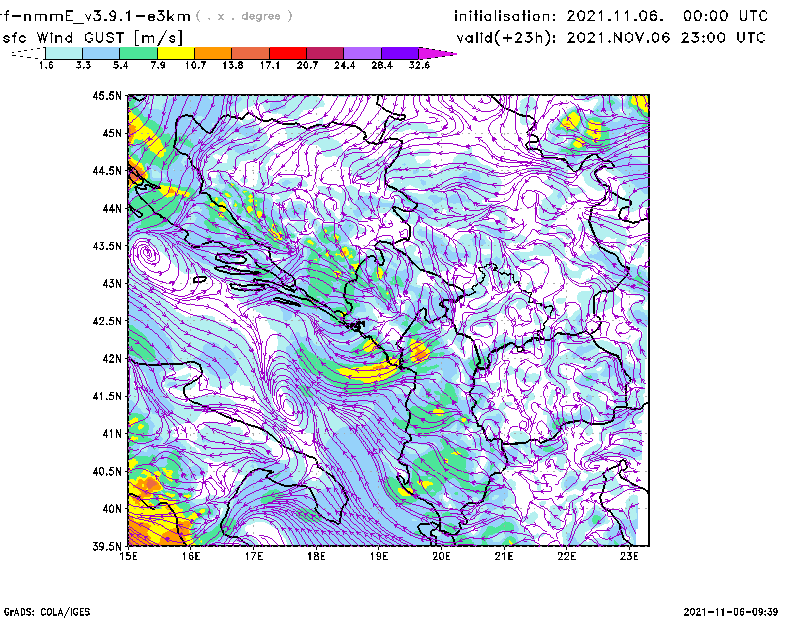800x618 pixels.
Task: Click the yellow 7.9–10.7 legend swatch
Action: (176, 53)
